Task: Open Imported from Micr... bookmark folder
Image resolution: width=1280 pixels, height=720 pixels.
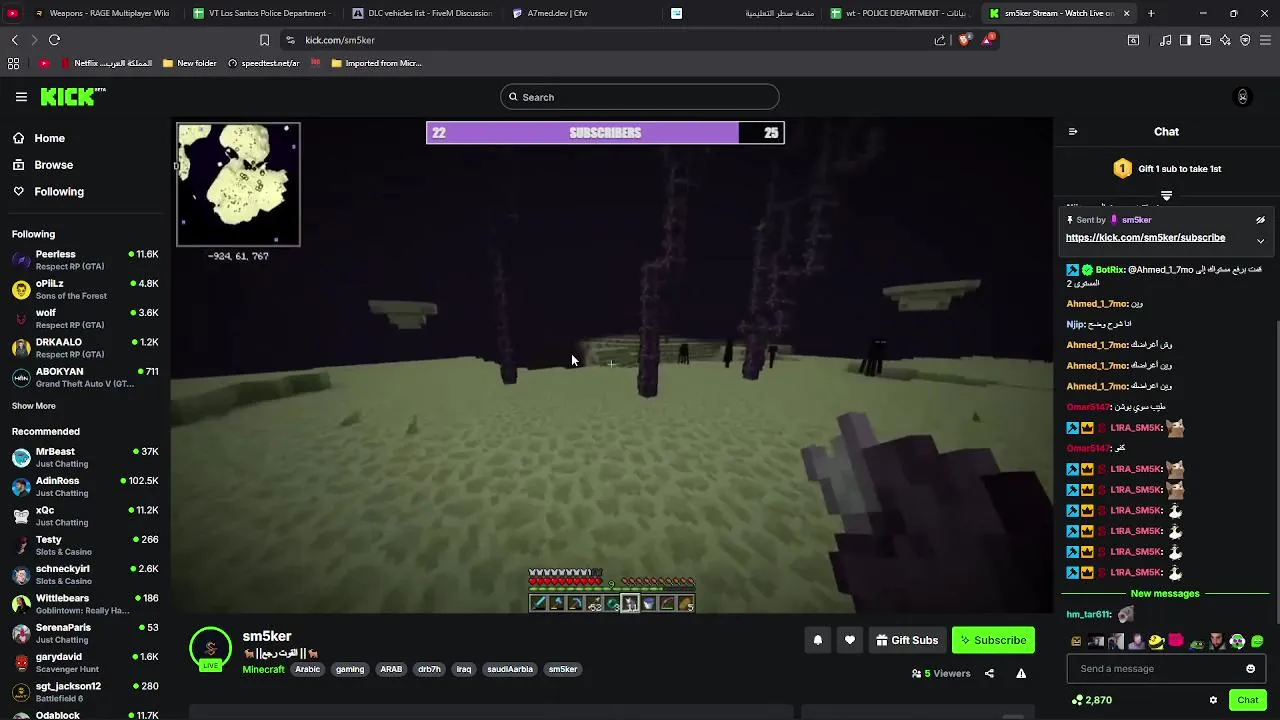Action: click(376, 63)
